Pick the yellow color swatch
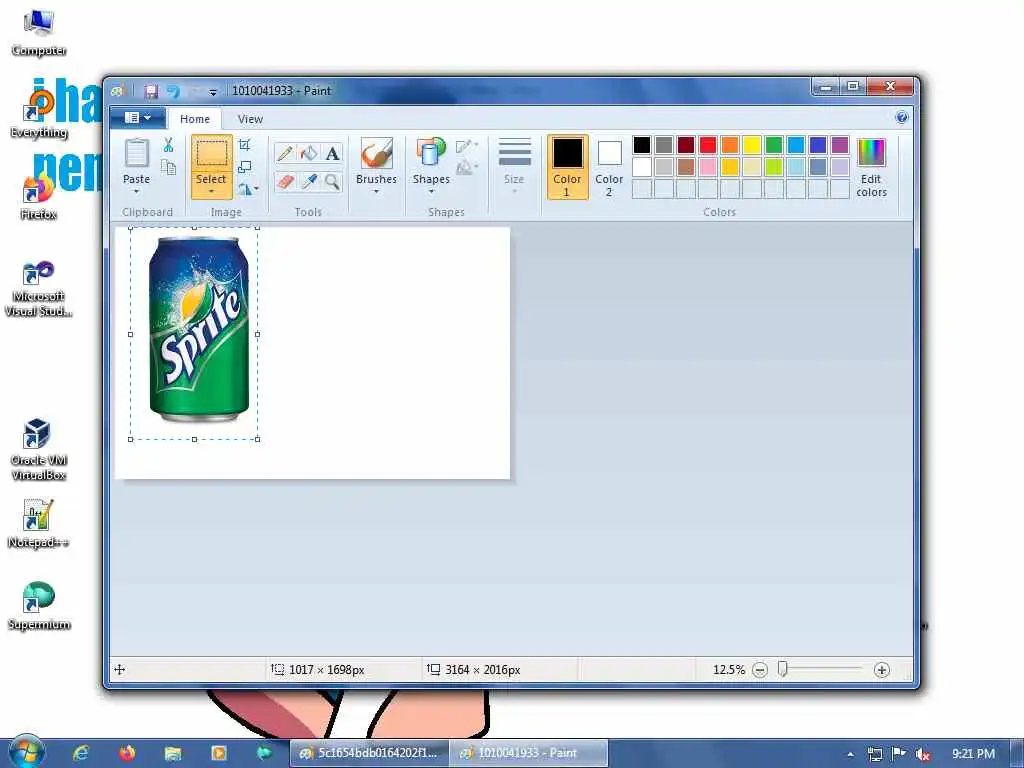 tap(752, 144)
